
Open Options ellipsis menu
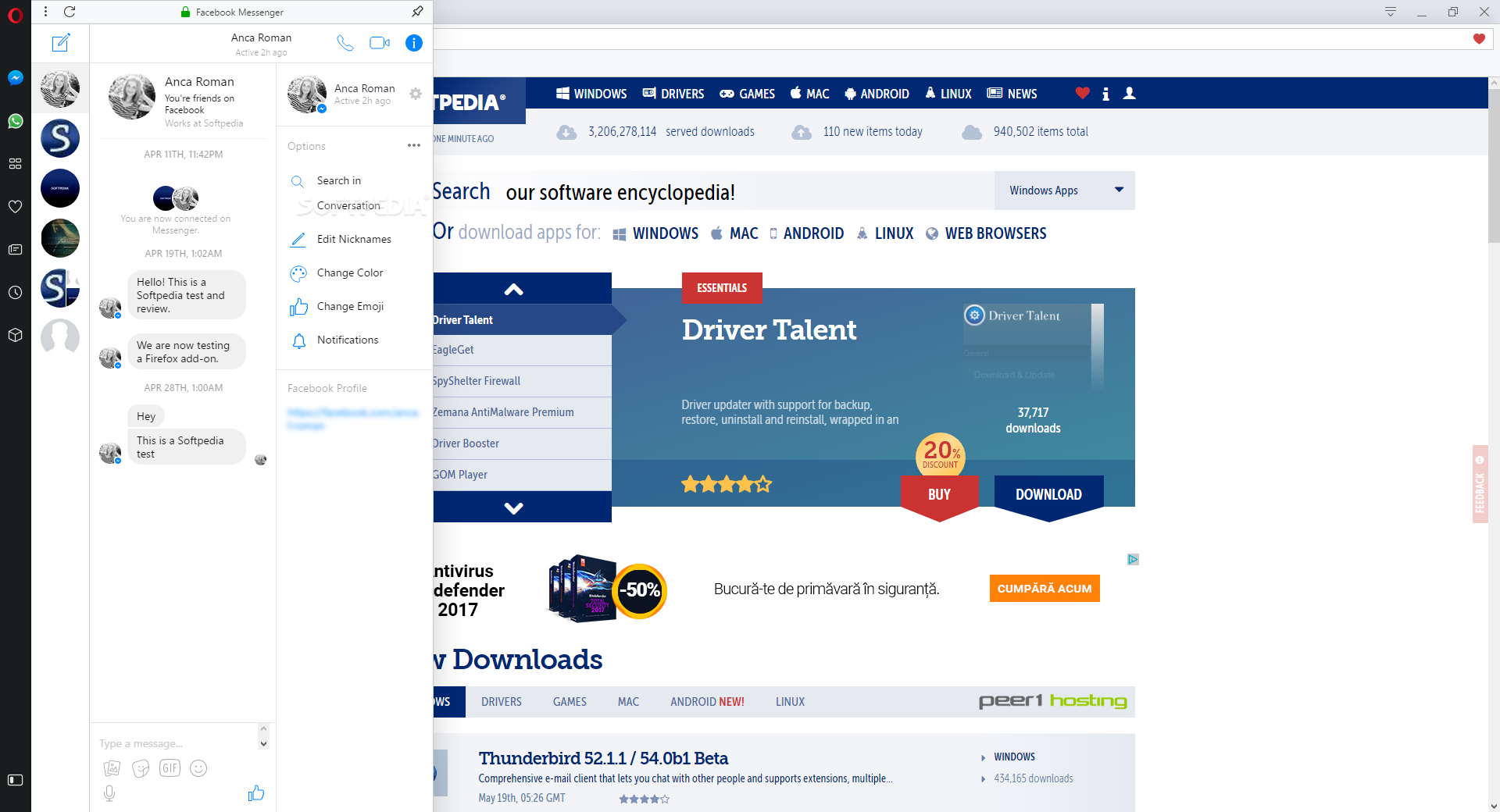point(414,146)
